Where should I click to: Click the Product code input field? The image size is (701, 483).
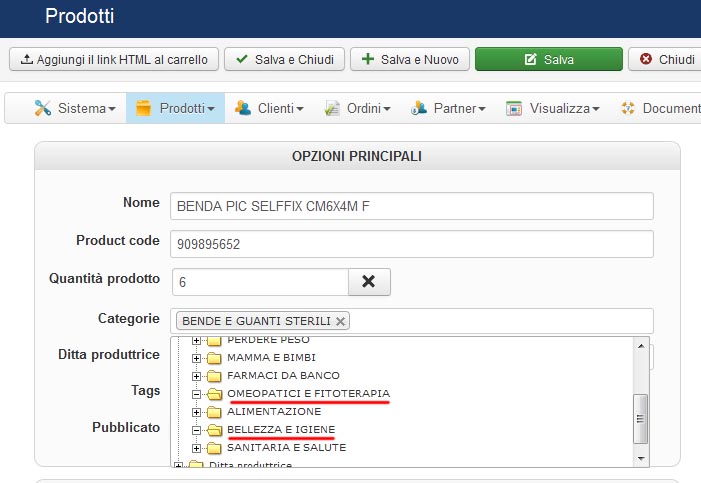(412, 244)
